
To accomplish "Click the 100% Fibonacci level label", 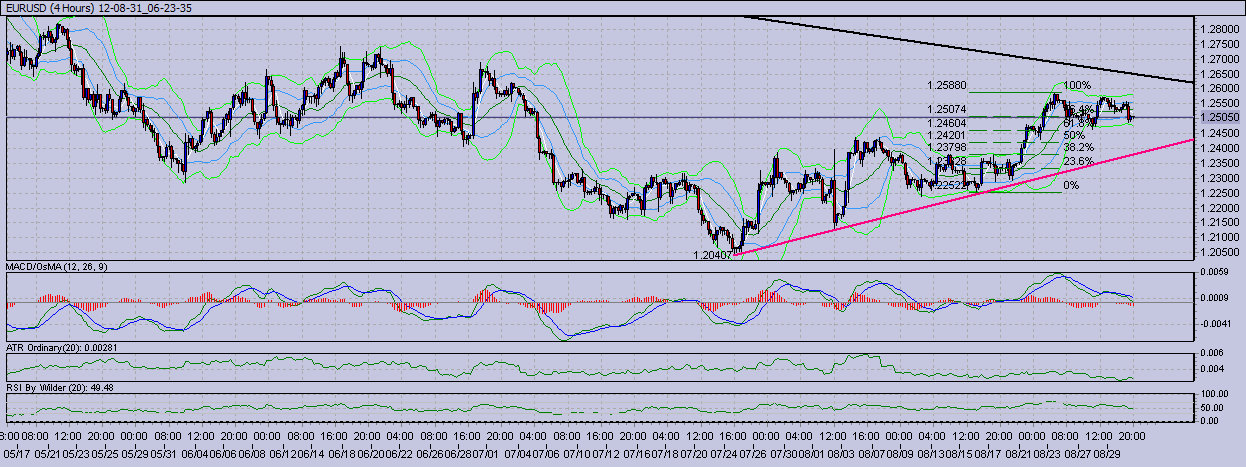I will 1076,86.
